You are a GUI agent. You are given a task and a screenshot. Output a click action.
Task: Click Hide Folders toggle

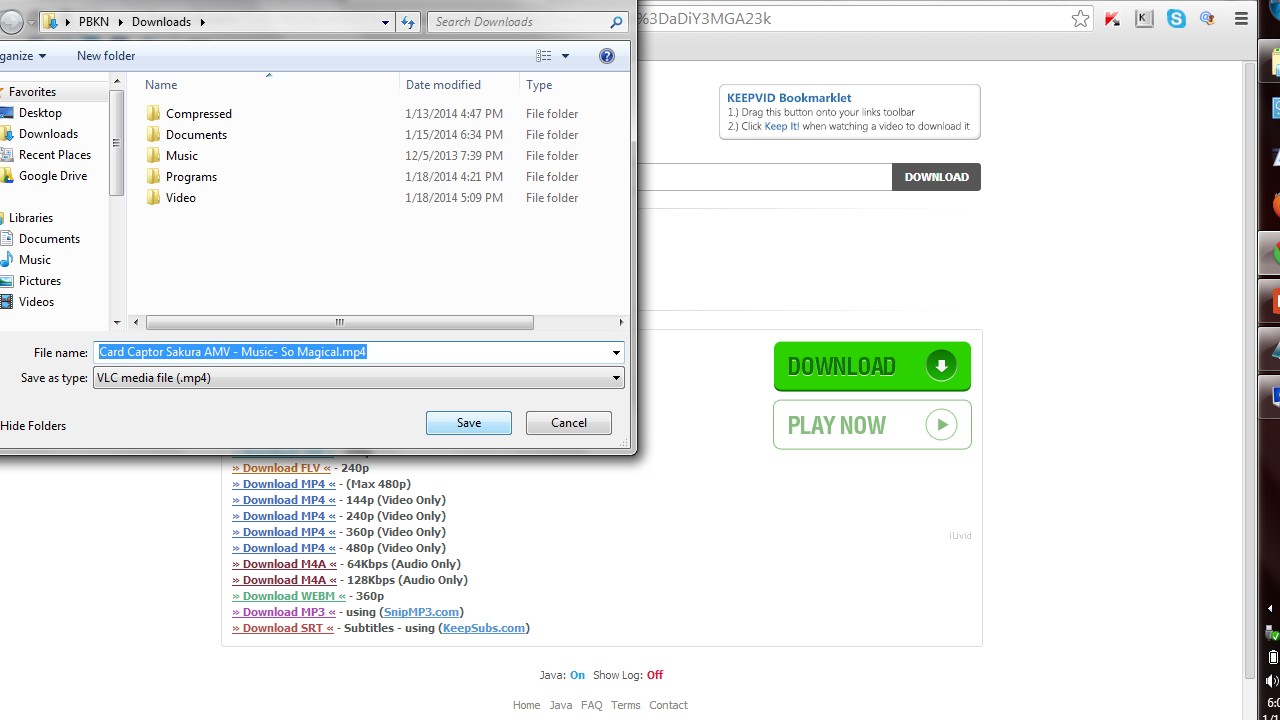coord(33,426)
